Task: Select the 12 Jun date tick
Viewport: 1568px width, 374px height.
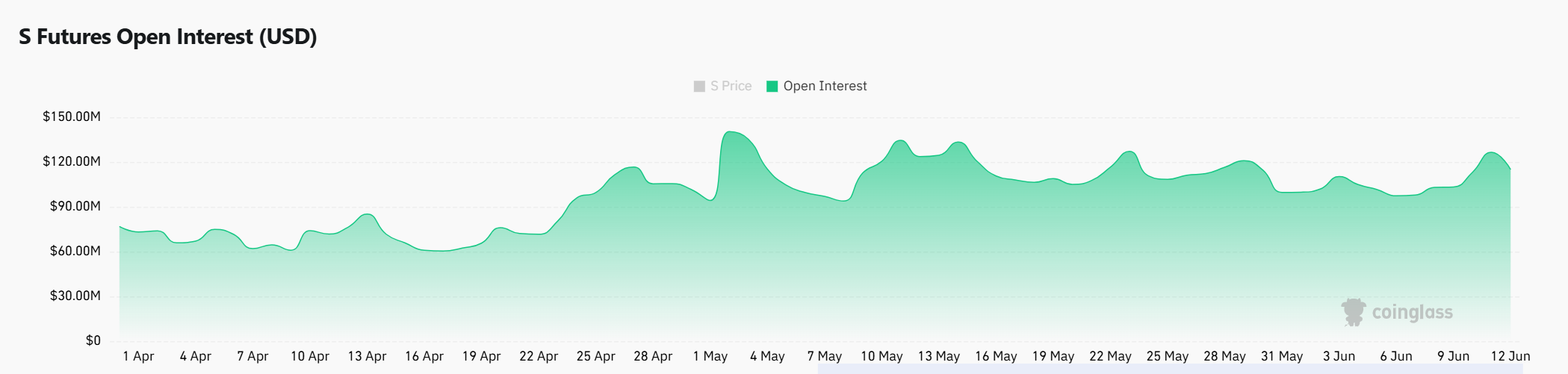Action: pyautogui.click(x=1510, y=356)
